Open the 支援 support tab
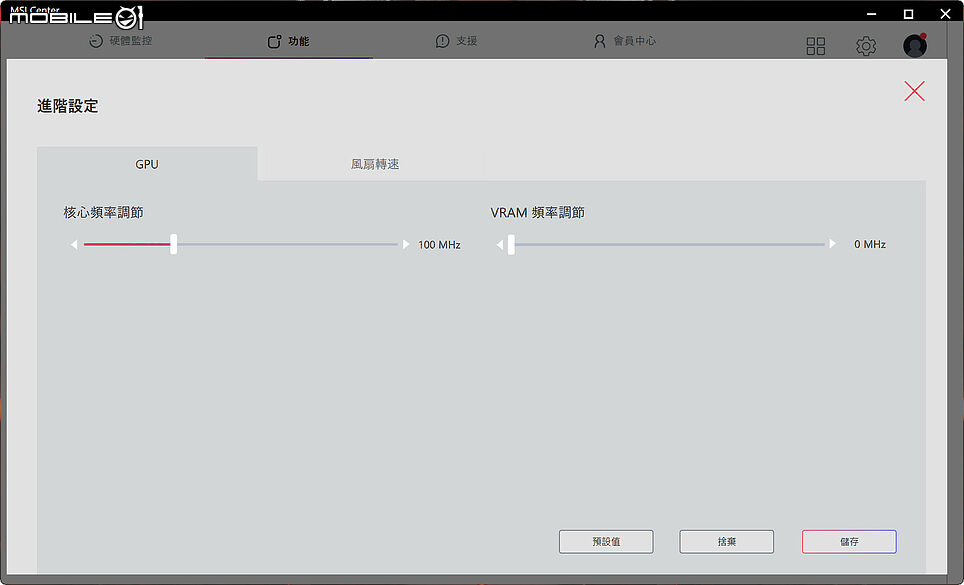 click(x=456, y=41)
